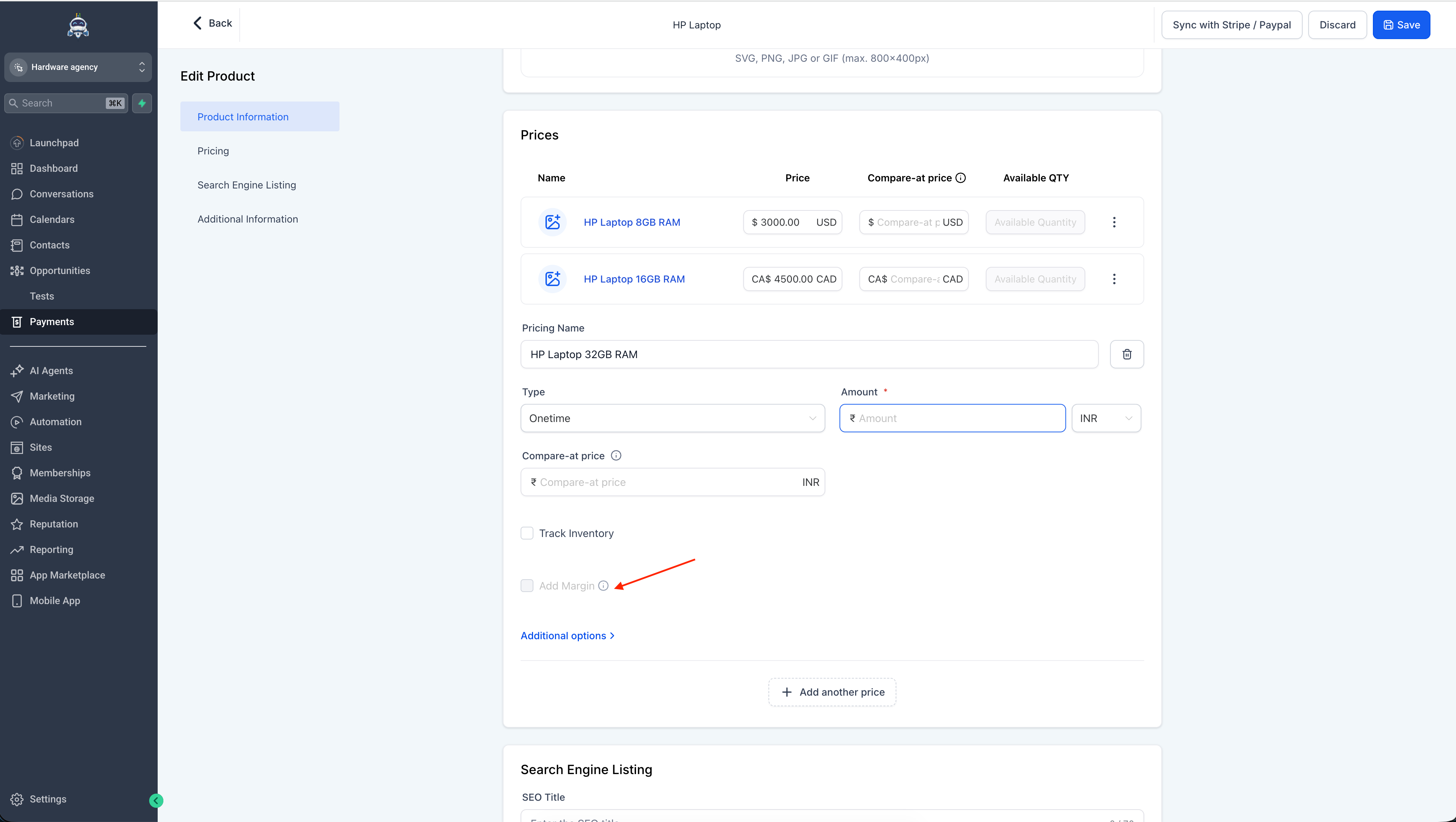
Task: Open three-dot menu for HP Laptop 16GB RAM
Action: click(1114, 279)
